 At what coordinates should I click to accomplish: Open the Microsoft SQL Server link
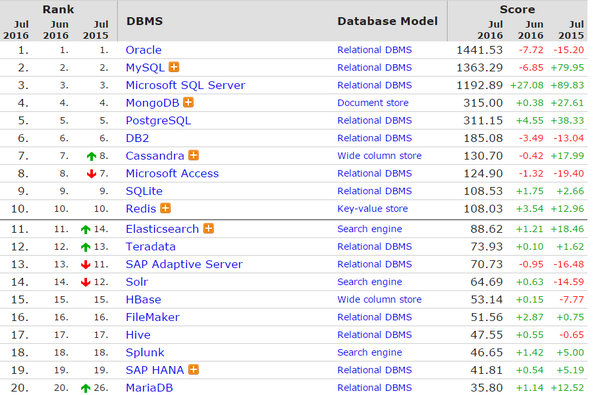pyautogui.click(x=185, y=85)
